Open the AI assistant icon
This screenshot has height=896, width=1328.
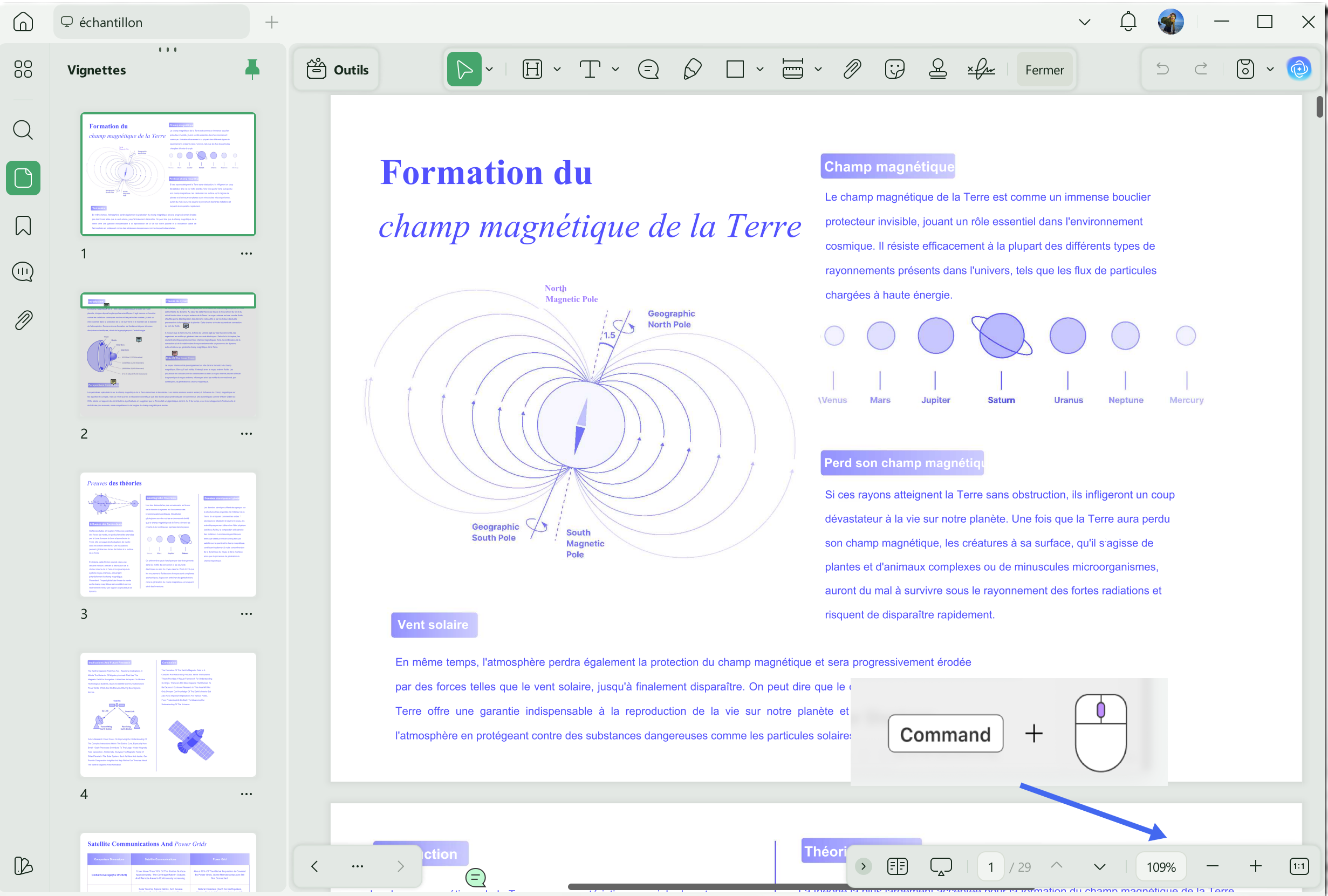click(1299, 69)
